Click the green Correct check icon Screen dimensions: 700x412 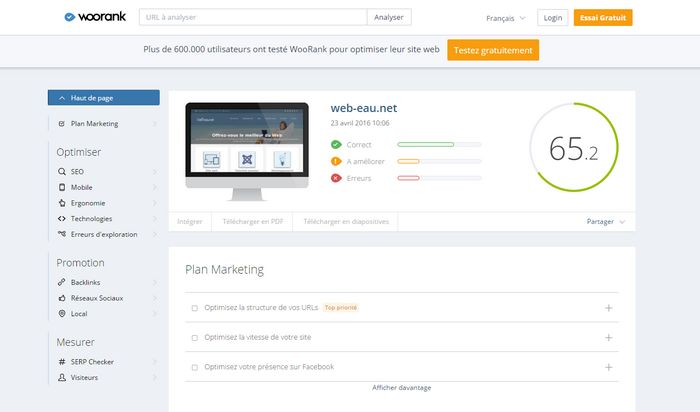(336, 144)
